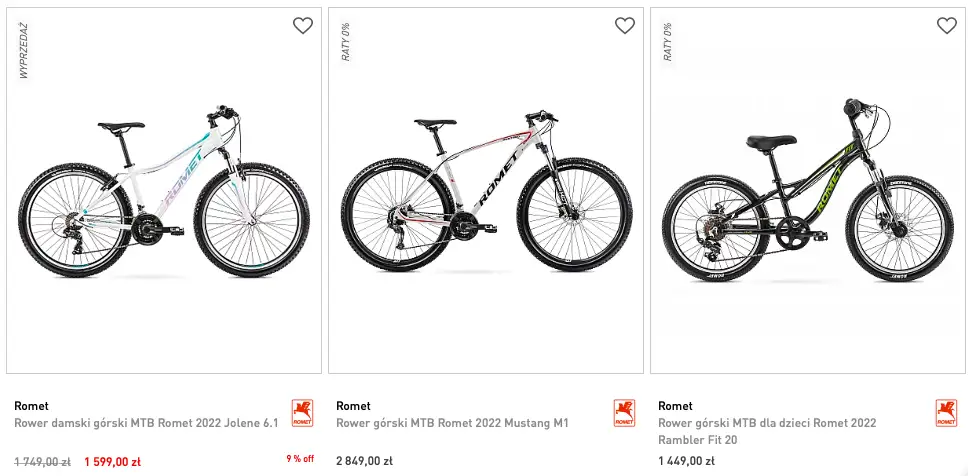Click the Romet brand name above Mustang M1
Viewport: 968px width, 476px height.
click(x=353, y=406)
